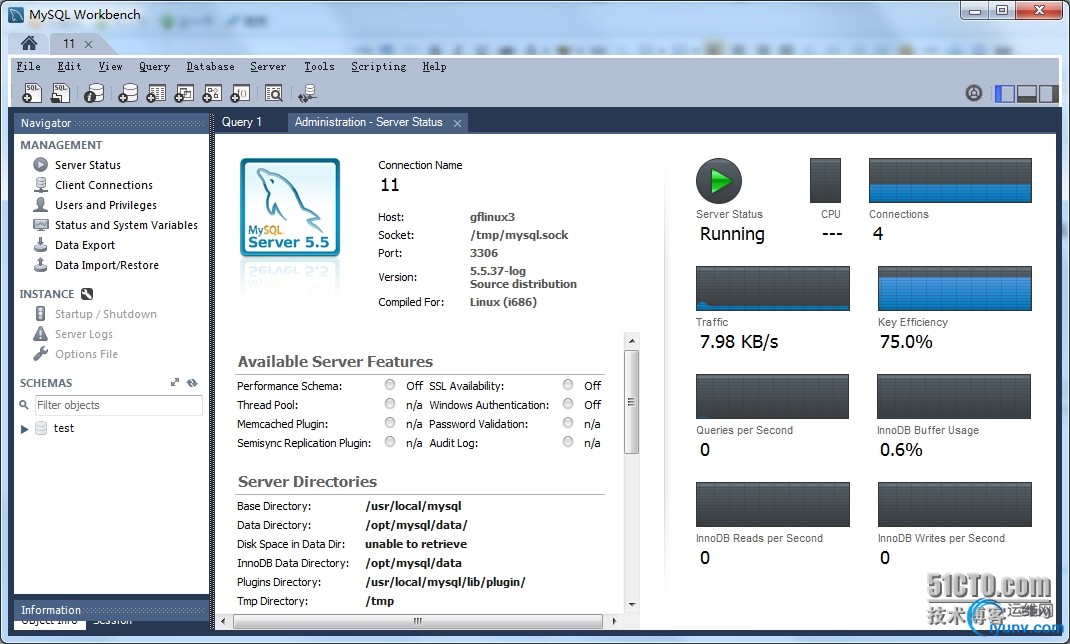Click the vertical scrollbar in server features
This screenshot has width=1070, height=644.
point(631,402)
